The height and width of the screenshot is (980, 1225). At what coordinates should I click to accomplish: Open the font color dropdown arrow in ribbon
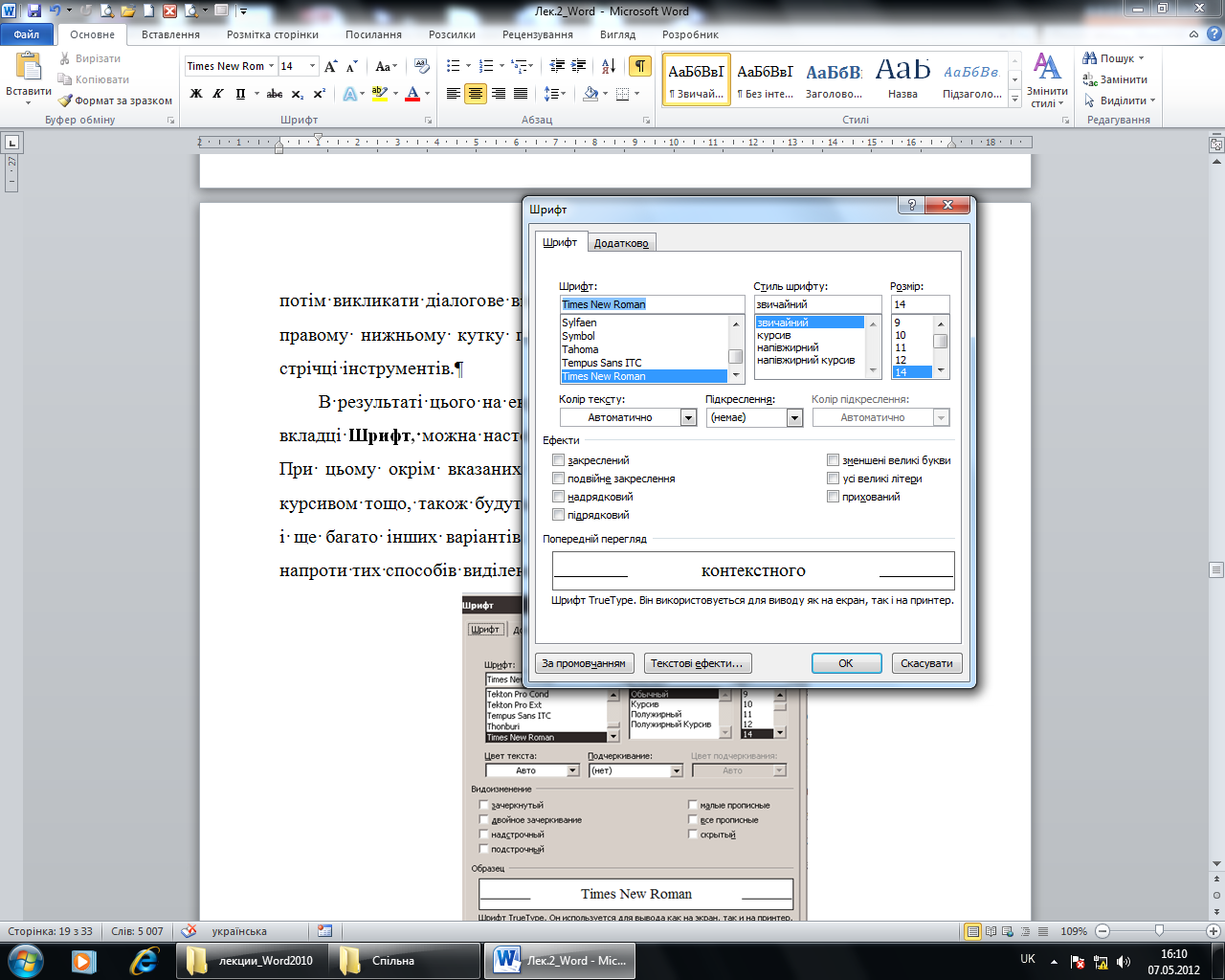(427, 94)
